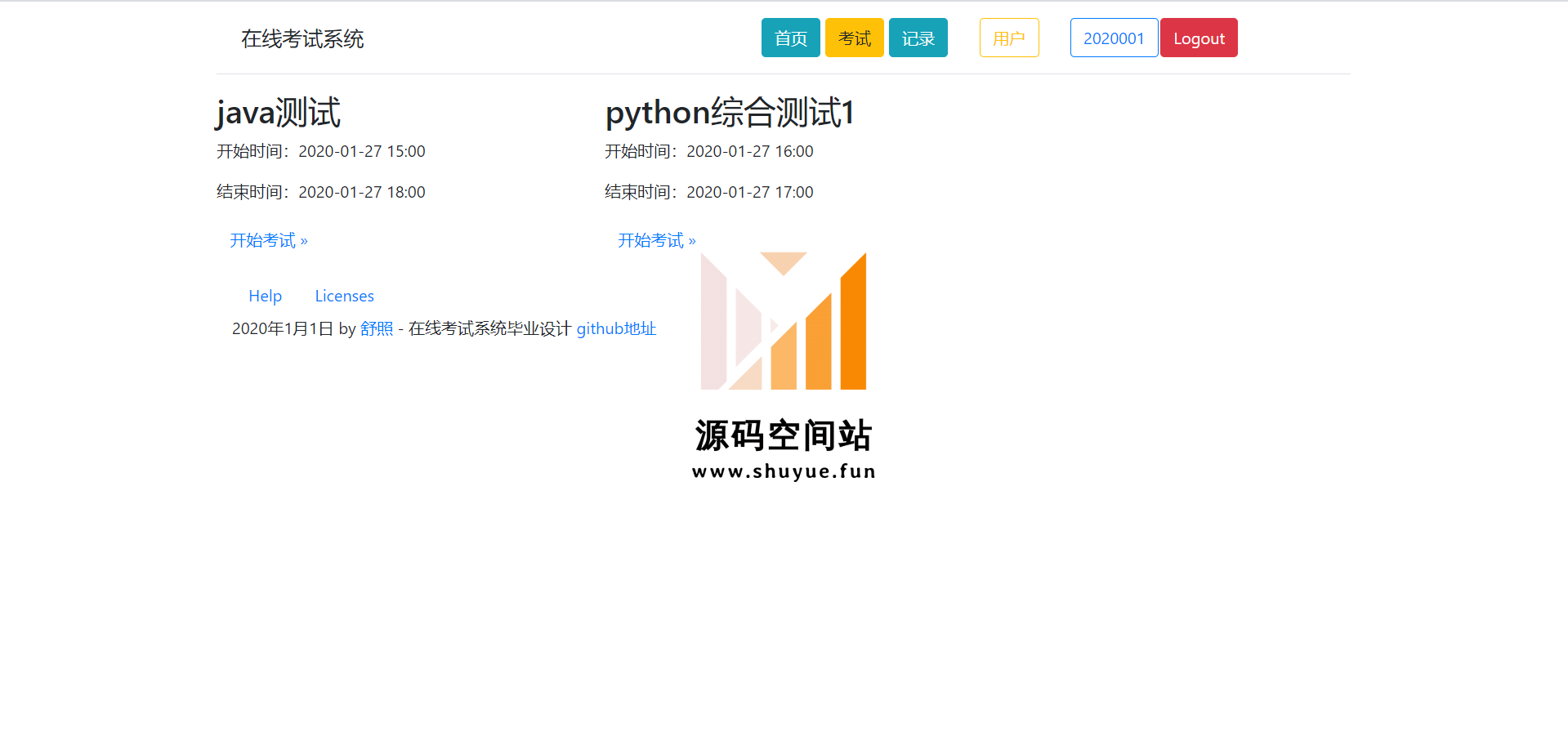Screen dimensions: 1568x736
Task: Click the 用户 user button
Action: point(1009,38)
